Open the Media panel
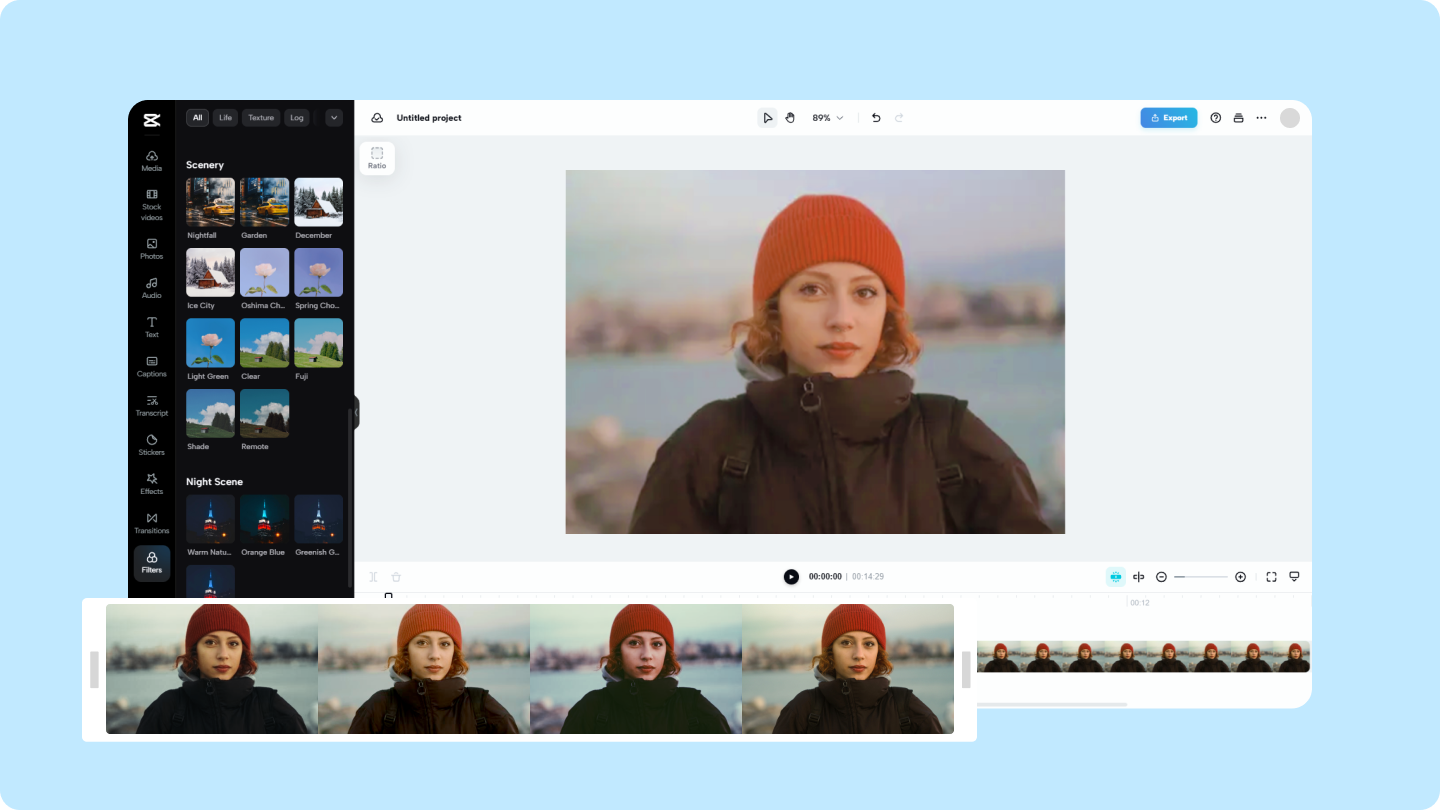This screenshot has width=1440, height=810. [x=152, y=161]
